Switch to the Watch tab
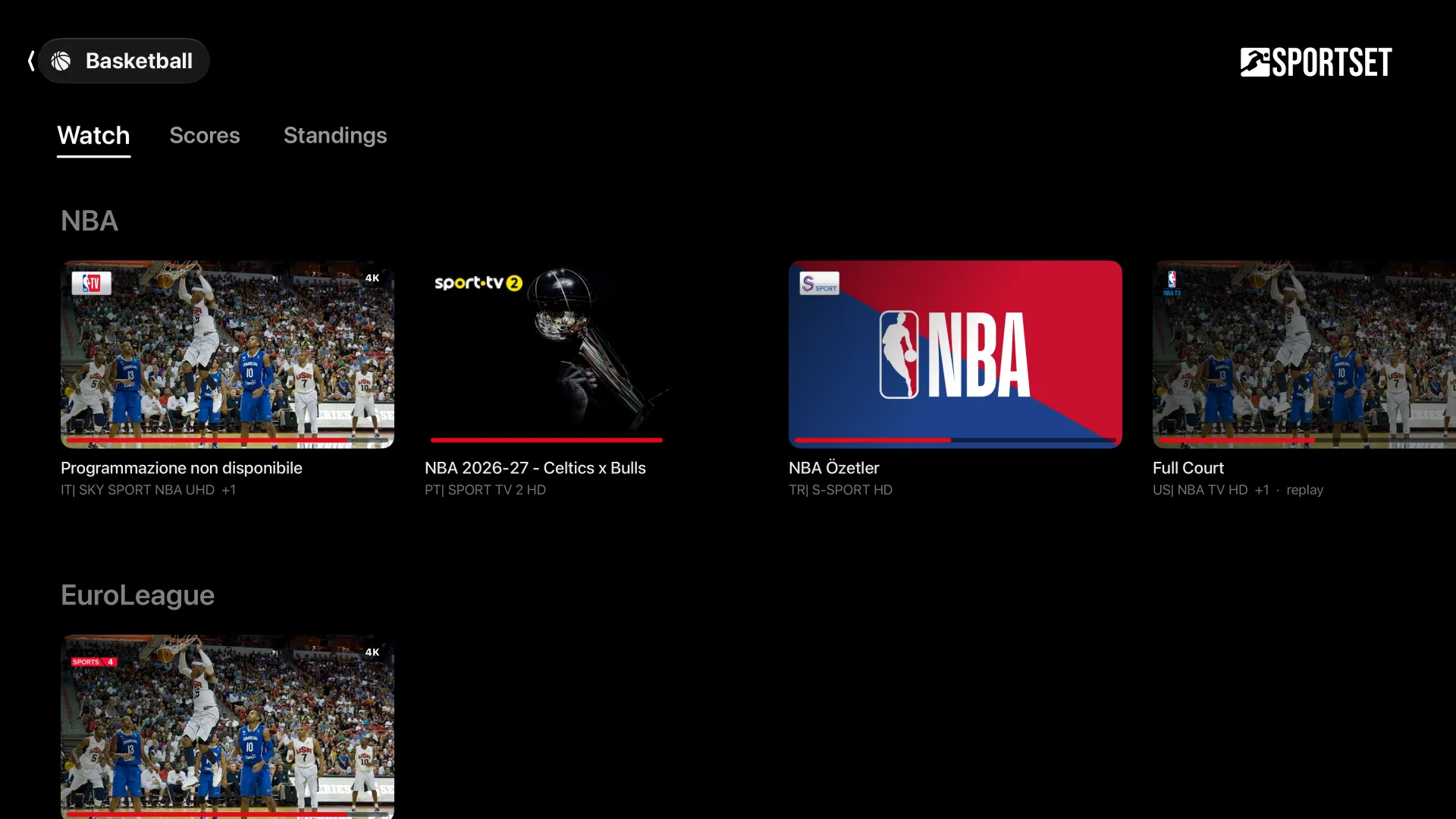 pyautogui.click(x=94, y=136)
